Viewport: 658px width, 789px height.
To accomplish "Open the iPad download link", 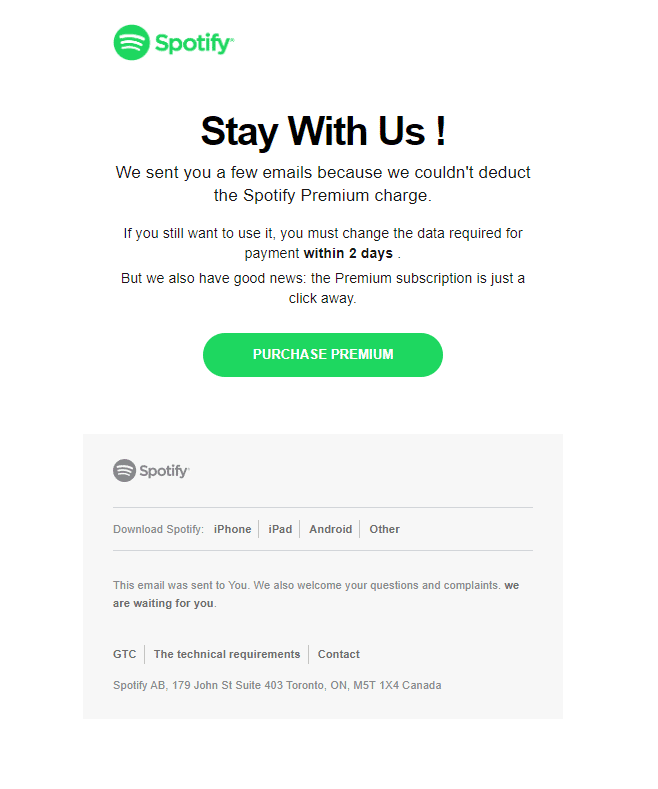I will click(x=280, y=529).
